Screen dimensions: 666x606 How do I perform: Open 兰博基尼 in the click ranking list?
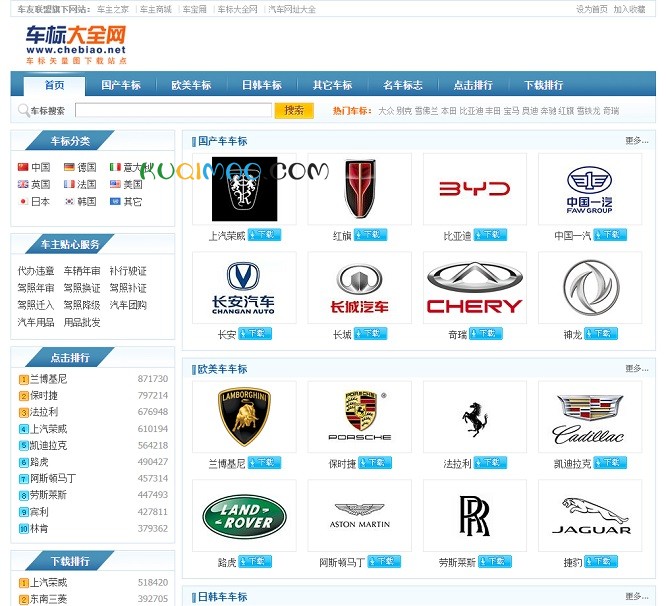coord(48,379)
